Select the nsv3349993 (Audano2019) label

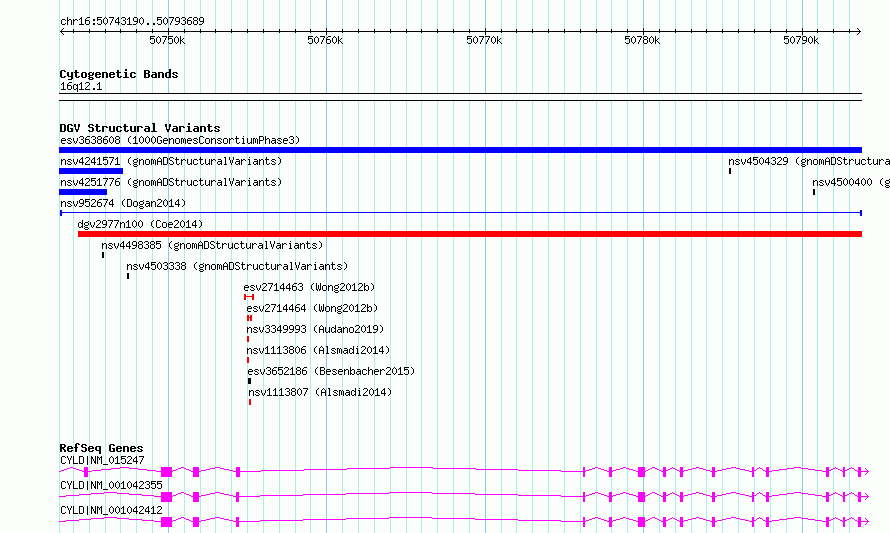click(x=315, y=329)
